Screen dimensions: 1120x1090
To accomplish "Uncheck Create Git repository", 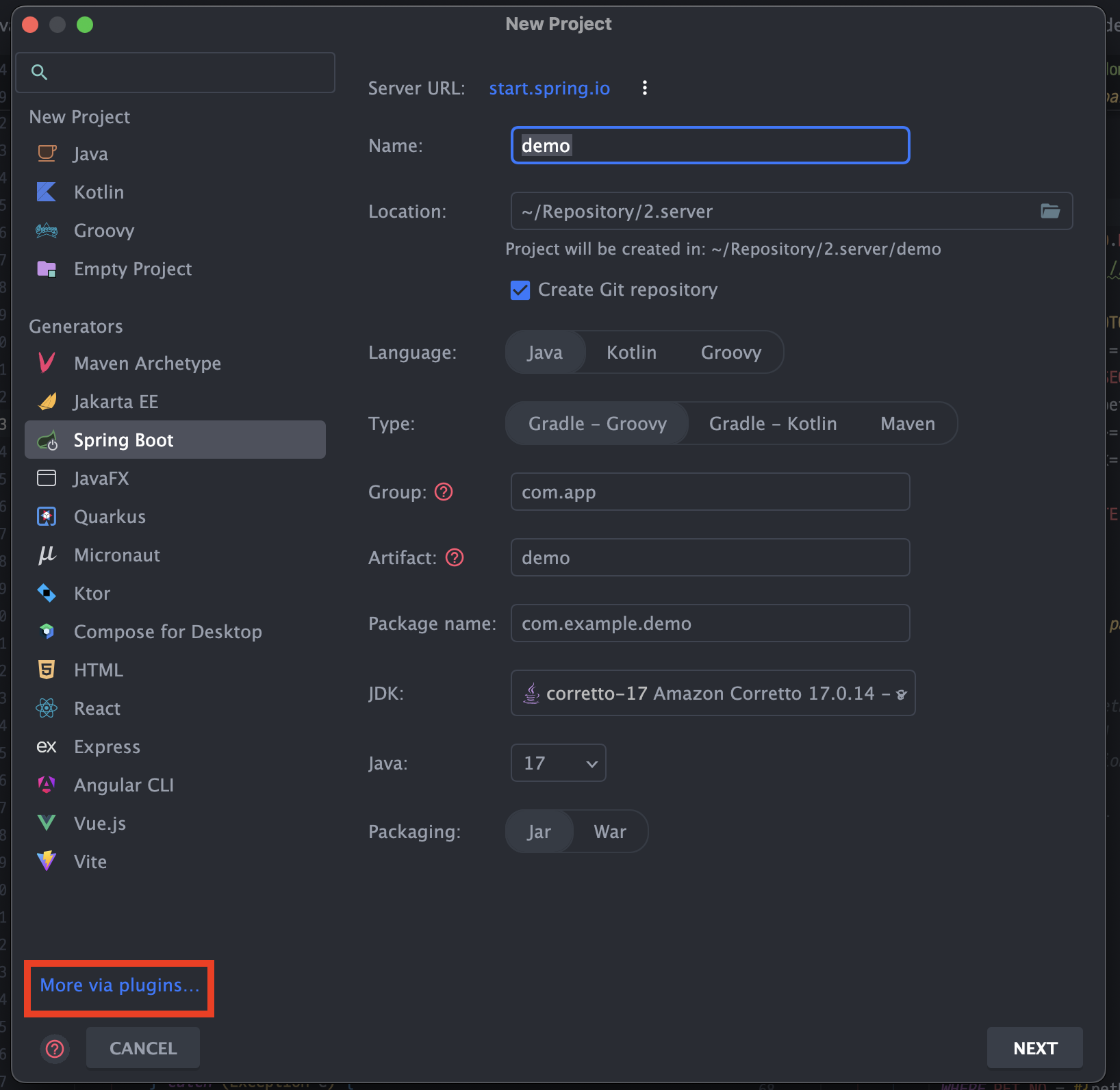I will click(x=520, y=290).
